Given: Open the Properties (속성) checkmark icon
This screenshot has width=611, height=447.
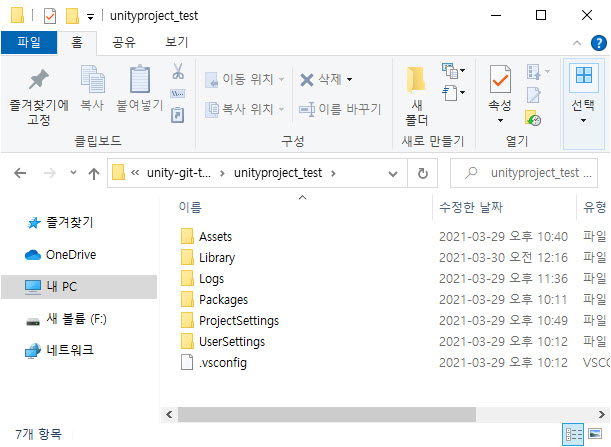Looking at the screenshot, I should 500,79.
